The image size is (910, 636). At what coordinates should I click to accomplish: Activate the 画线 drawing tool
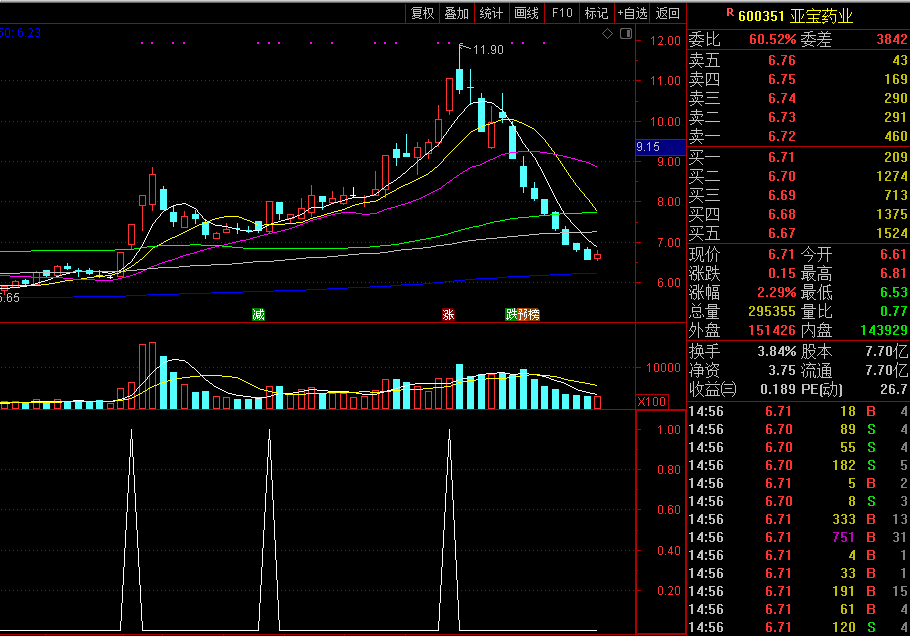click(526, 13)
